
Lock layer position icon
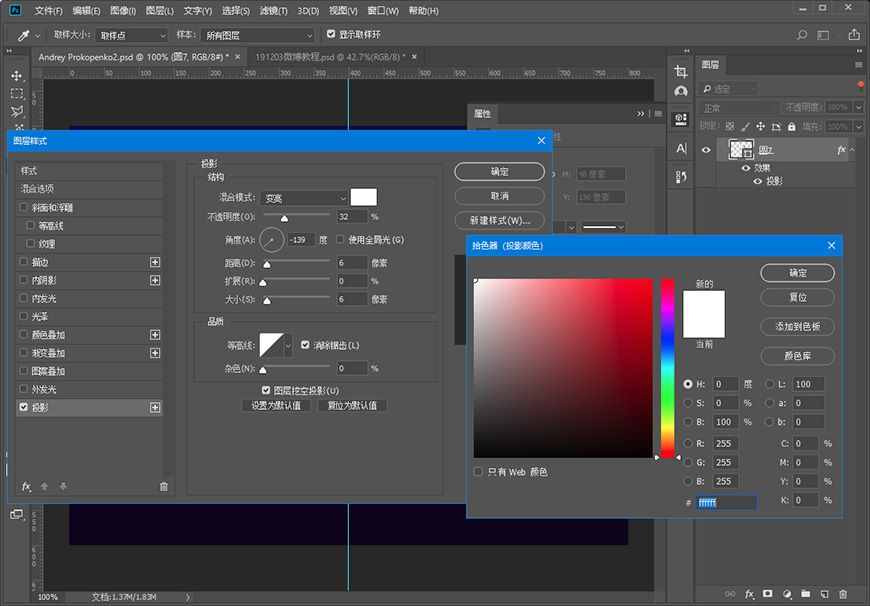click(761, 127)
